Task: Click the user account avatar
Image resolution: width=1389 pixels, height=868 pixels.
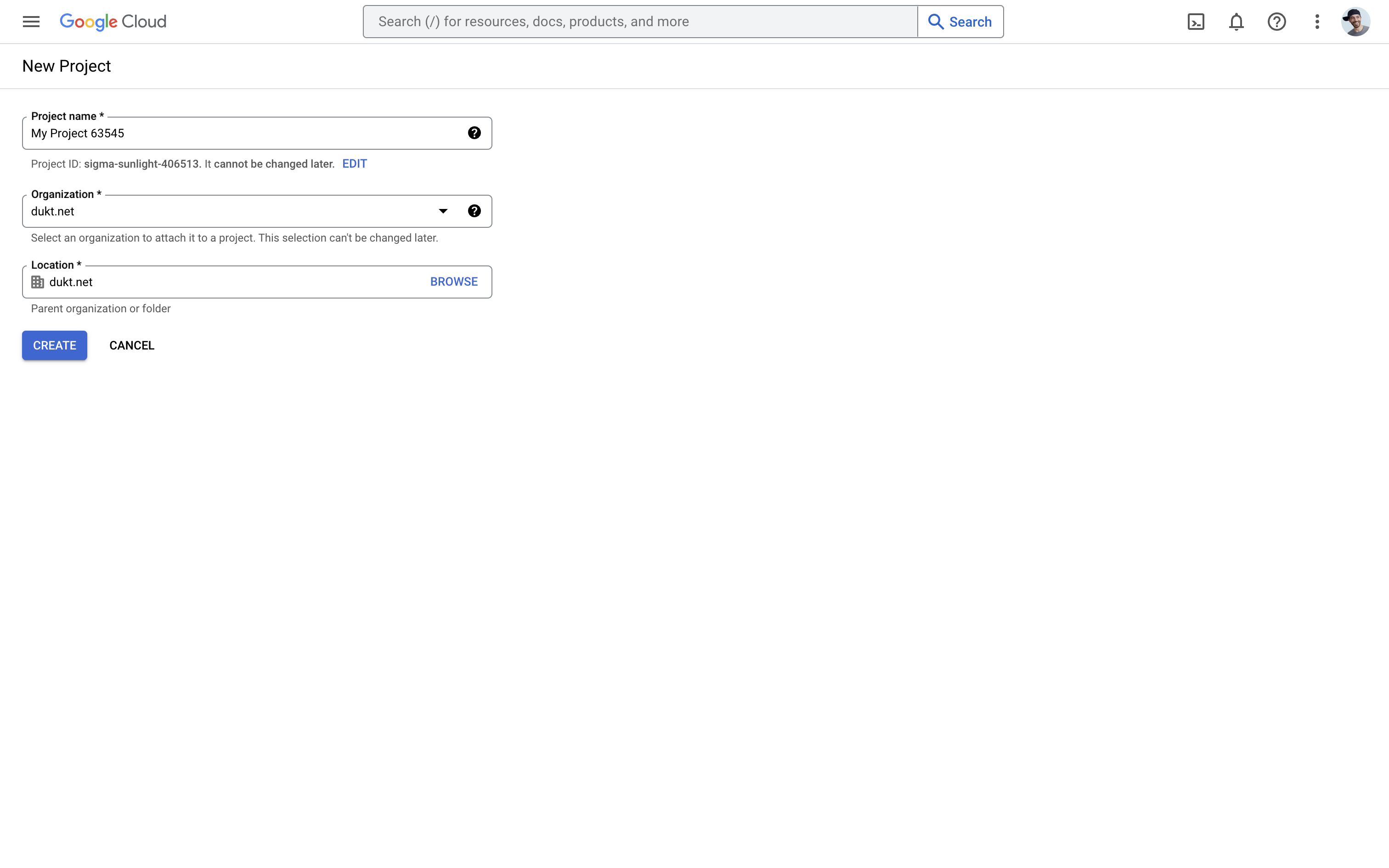Action: [x=1355, y=22]
